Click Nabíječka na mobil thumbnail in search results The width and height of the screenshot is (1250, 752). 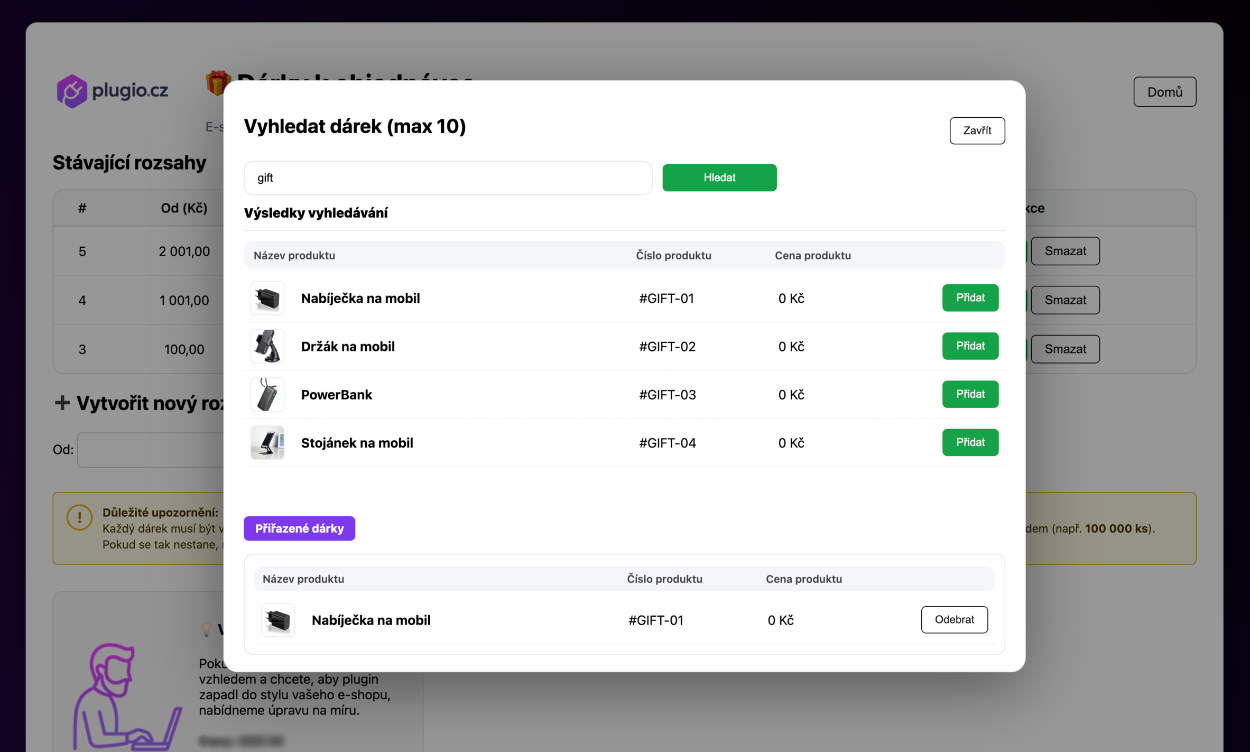coord(267,298)
